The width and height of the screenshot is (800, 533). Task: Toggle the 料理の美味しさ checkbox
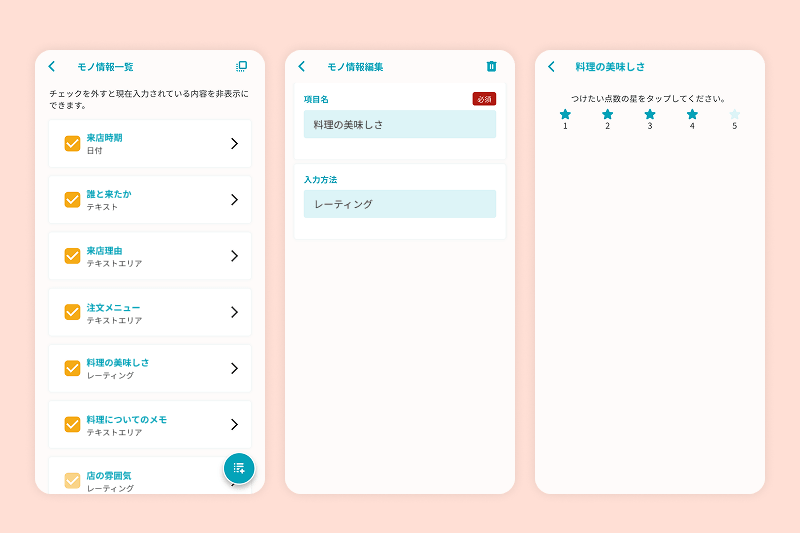[72, 368]
